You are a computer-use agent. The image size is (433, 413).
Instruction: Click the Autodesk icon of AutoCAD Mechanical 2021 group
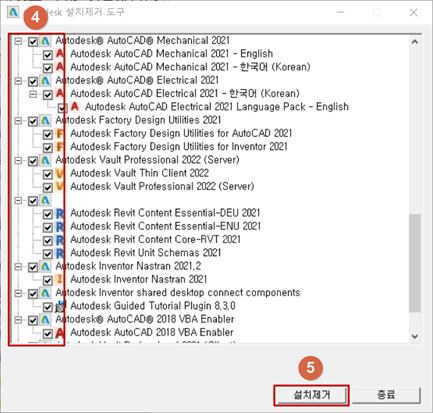tap(46, 41)
